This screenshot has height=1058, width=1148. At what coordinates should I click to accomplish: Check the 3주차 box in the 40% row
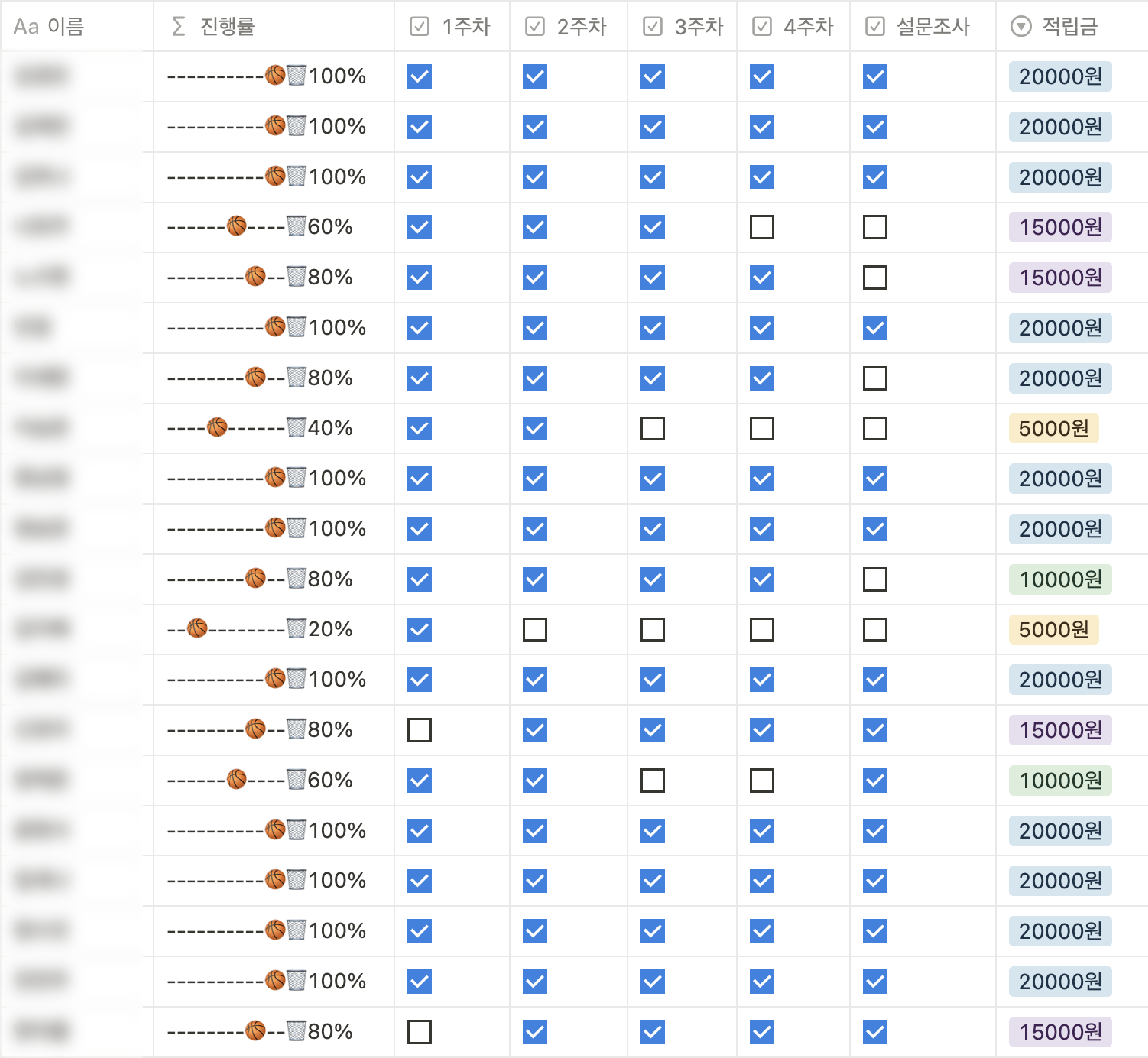(x=652, y=428)
